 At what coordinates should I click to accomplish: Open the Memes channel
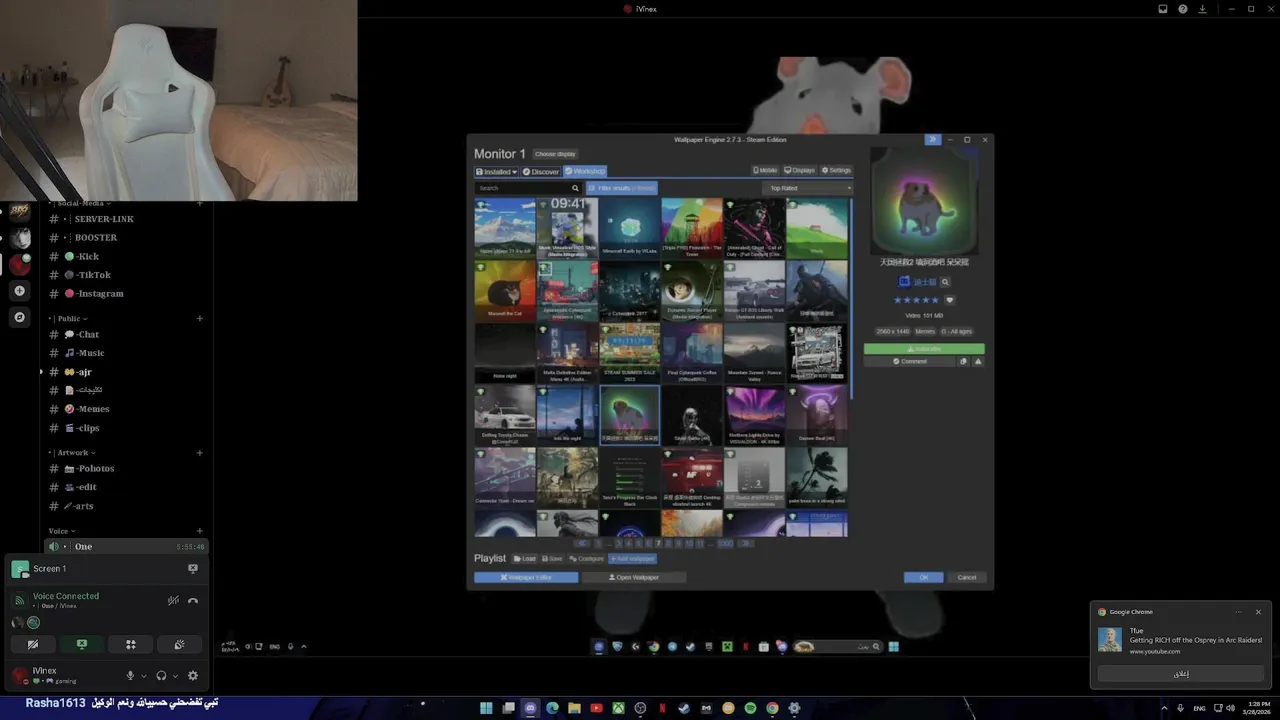click(126, 409)
